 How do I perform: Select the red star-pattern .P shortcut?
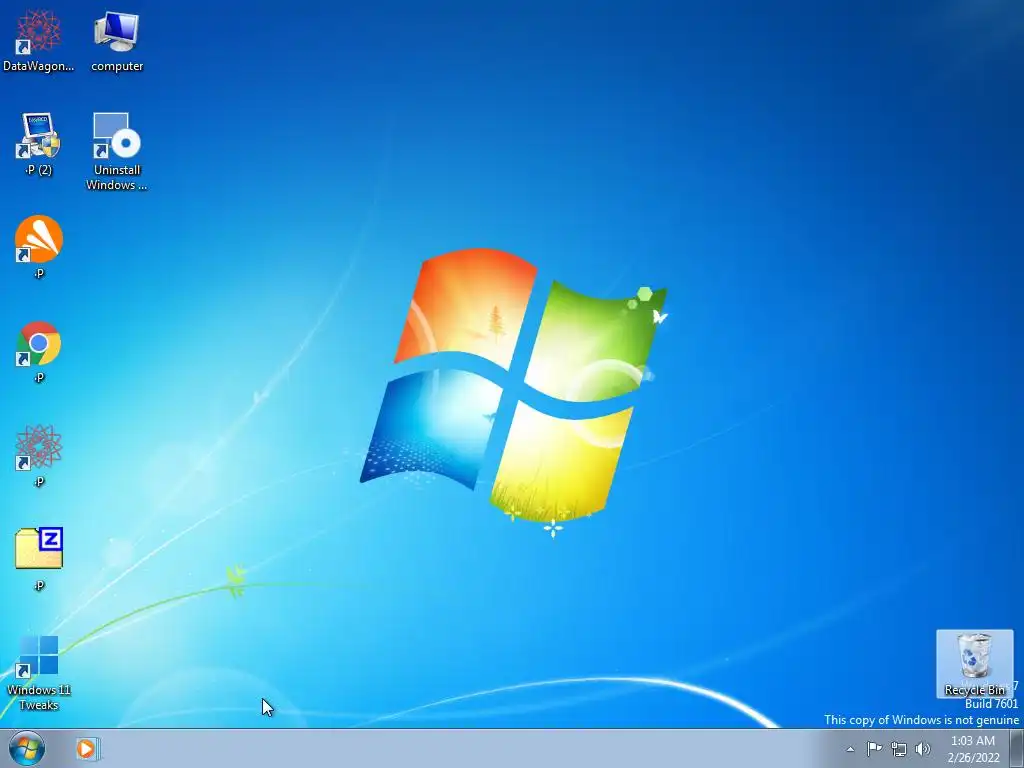(39, 455)
